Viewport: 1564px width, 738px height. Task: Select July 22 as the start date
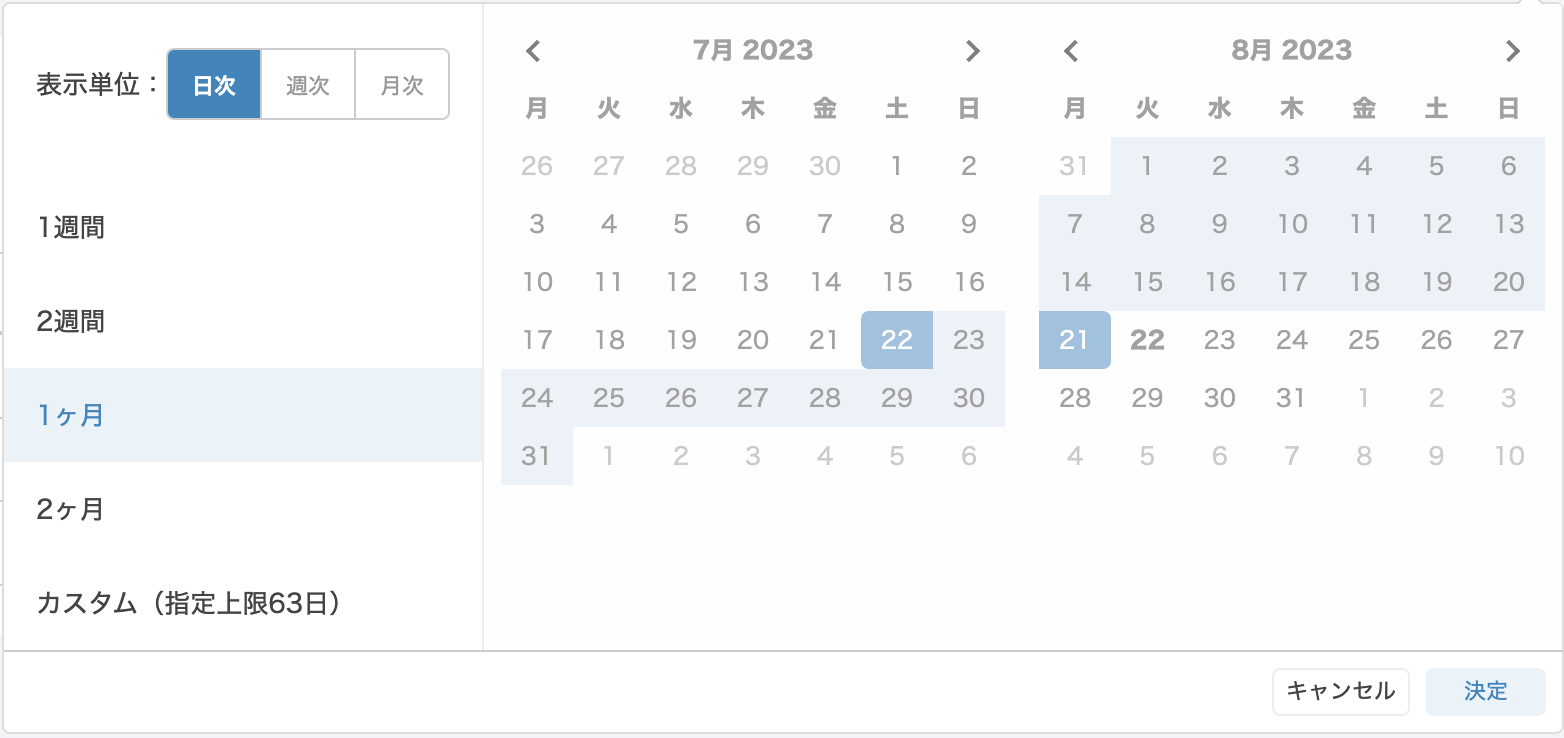point(896,340)
